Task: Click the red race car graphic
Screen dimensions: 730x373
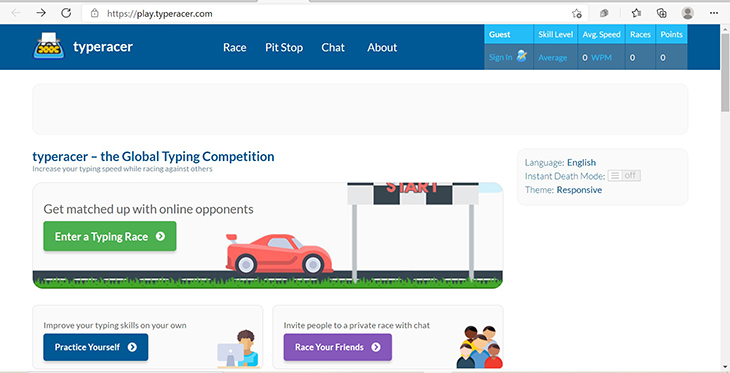Action: point(279,254)
